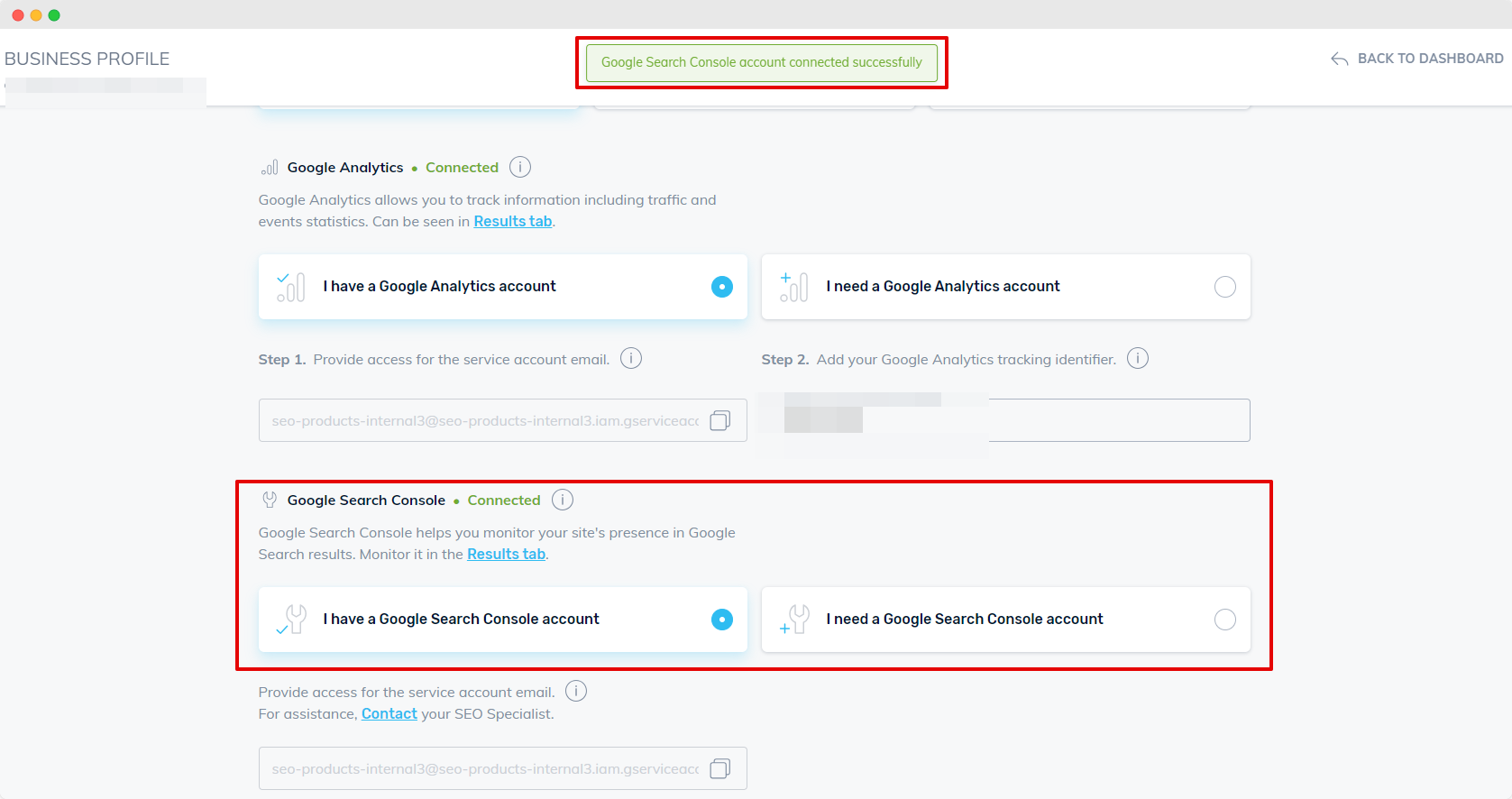
Task: Click the 'Google Analytics' section title
Action: point(345,167)
